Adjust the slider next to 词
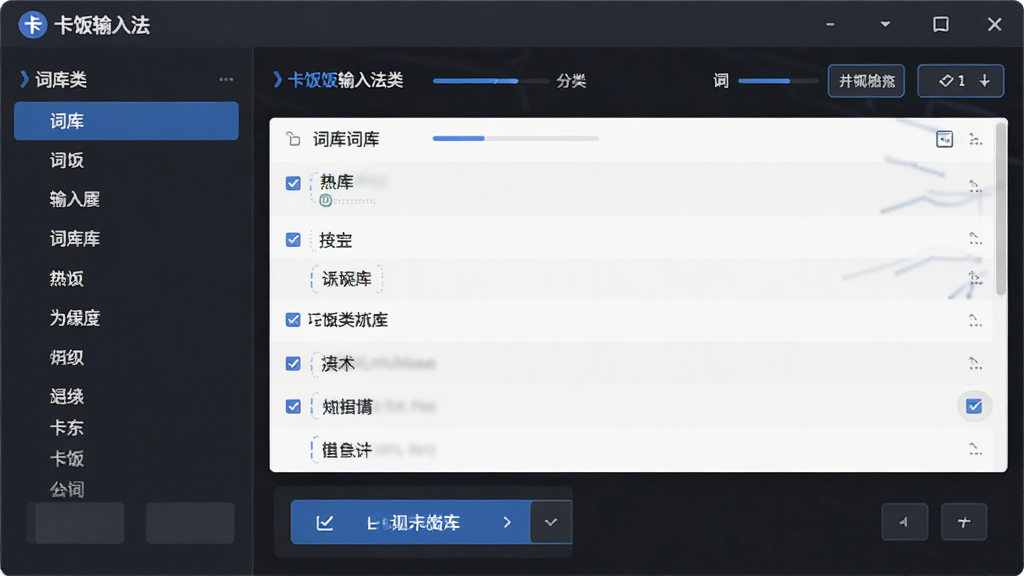 (778, 81)
